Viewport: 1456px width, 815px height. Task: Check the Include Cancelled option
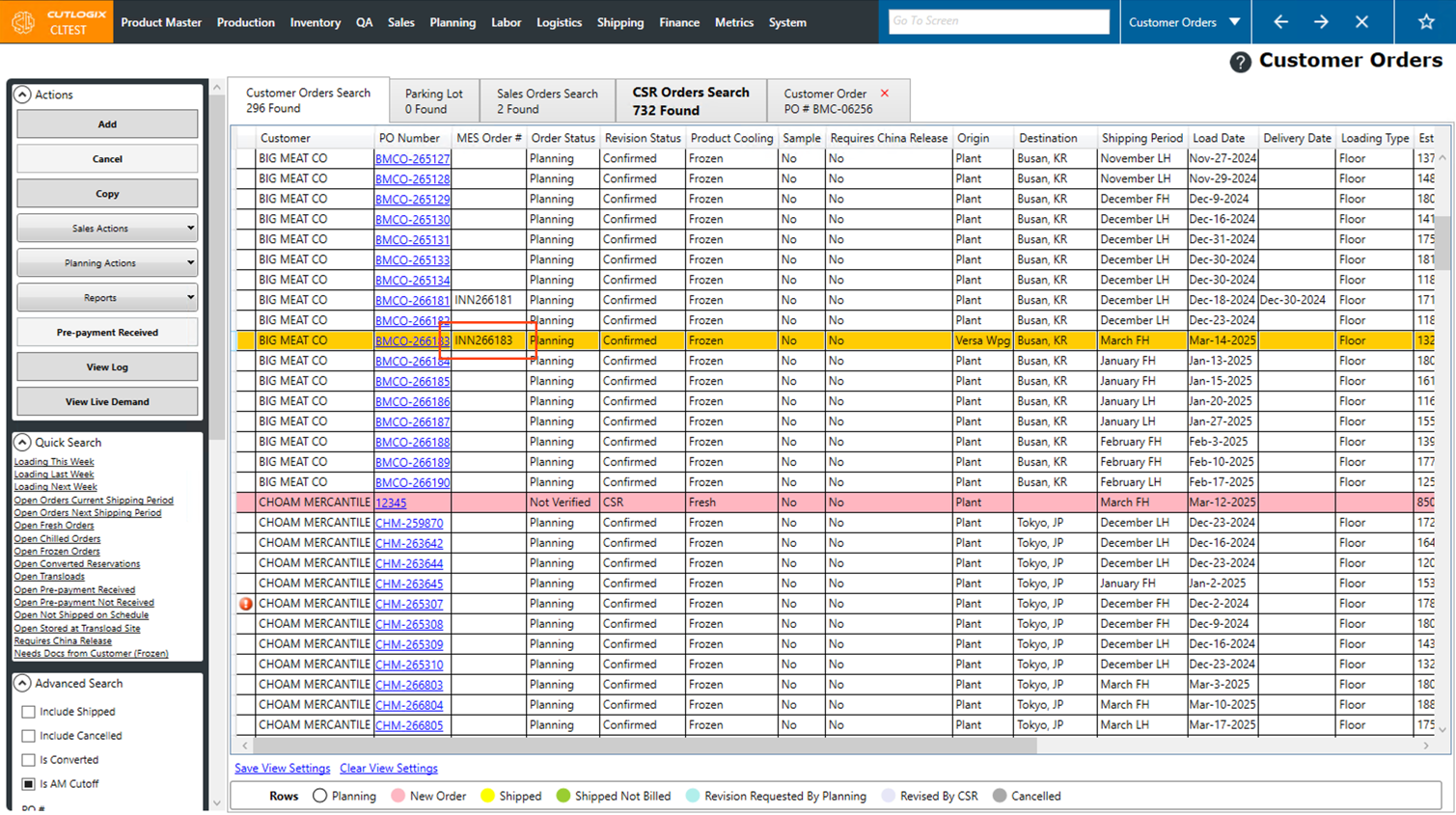point(29,736)
